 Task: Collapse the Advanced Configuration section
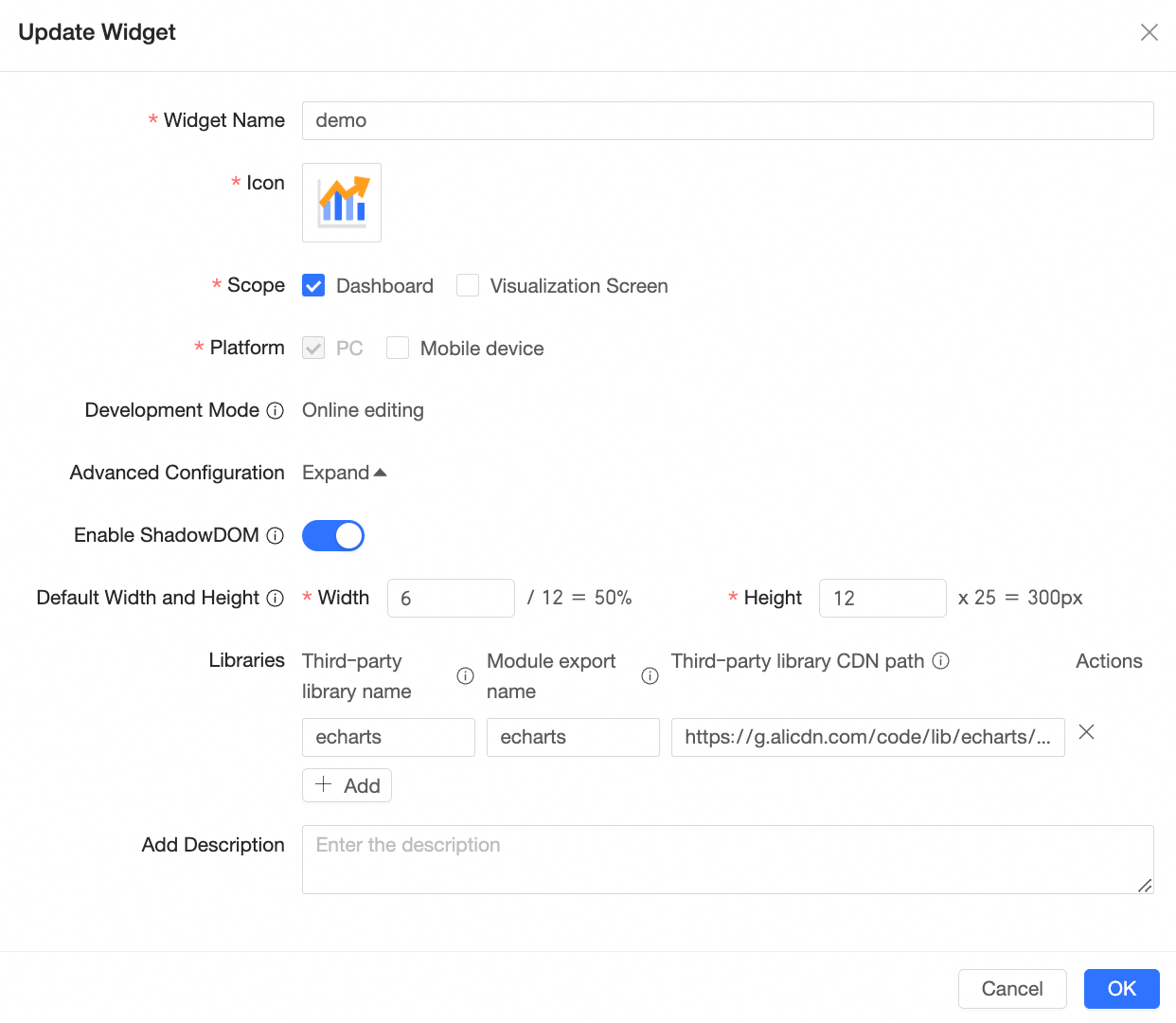pyautogui.click(x=345, y=473)
